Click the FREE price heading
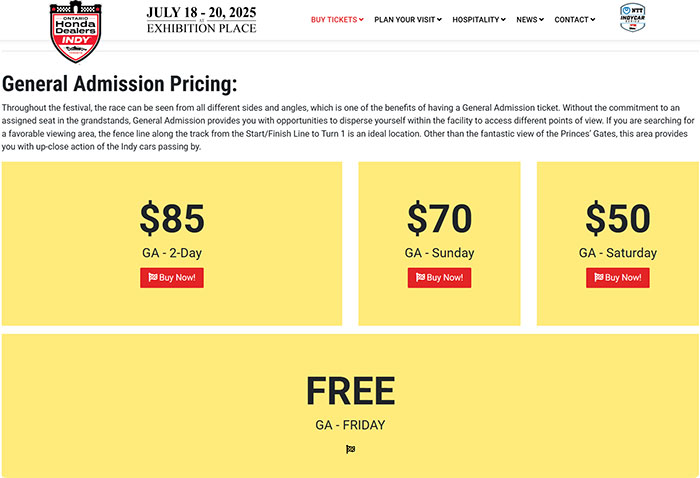Viewport: 700px width, 478px height. tap(350, 391)
